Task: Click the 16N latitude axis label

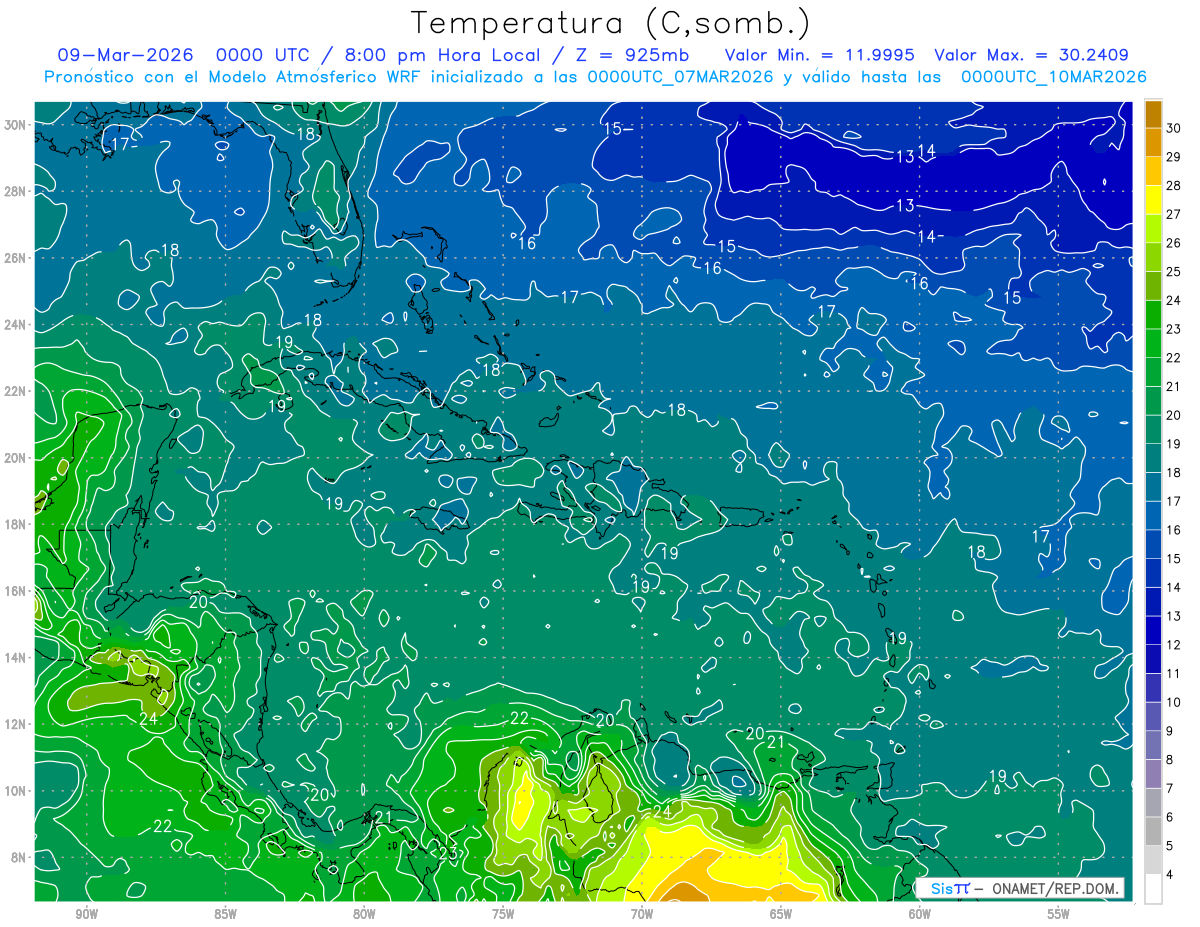Action: (x=16, y=591)
